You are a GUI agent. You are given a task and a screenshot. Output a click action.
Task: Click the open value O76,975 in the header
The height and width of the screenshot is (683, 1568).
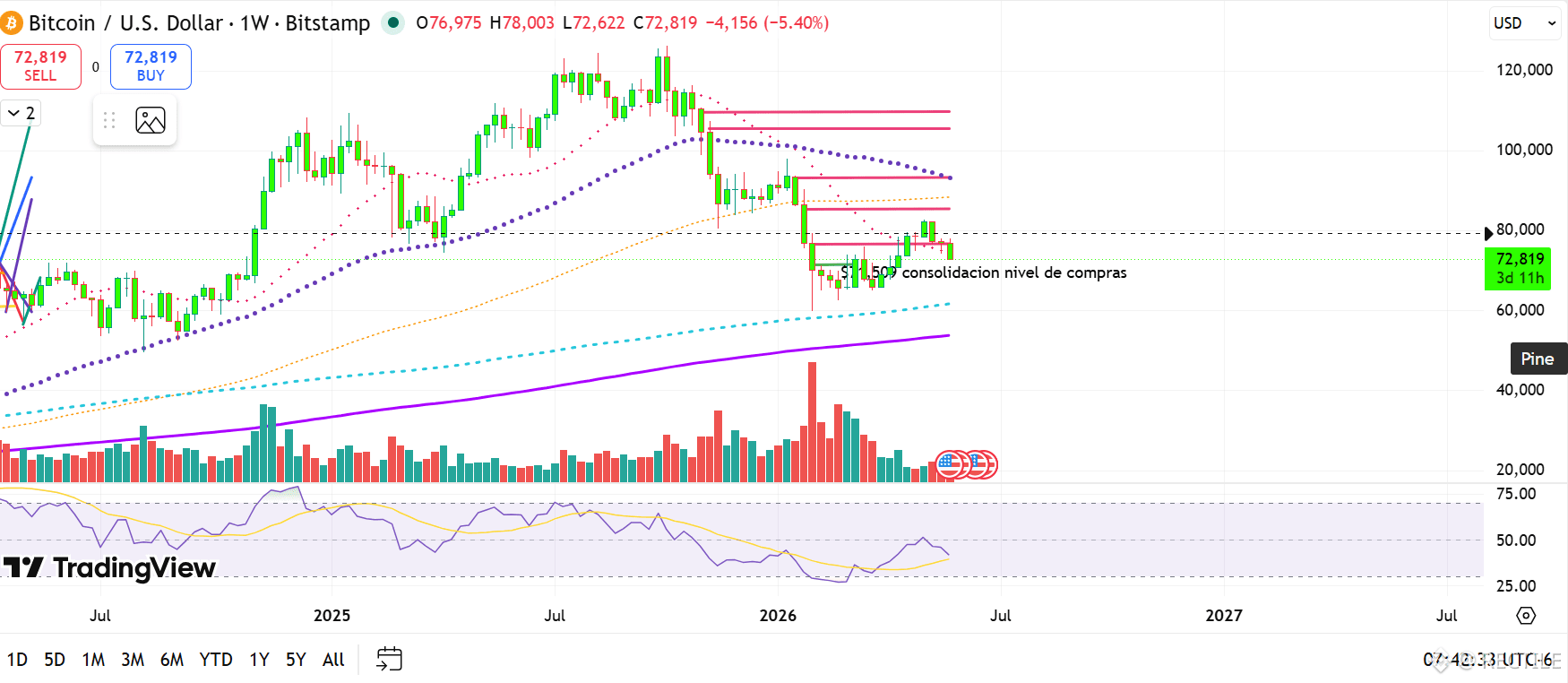(x=449, y=23)
